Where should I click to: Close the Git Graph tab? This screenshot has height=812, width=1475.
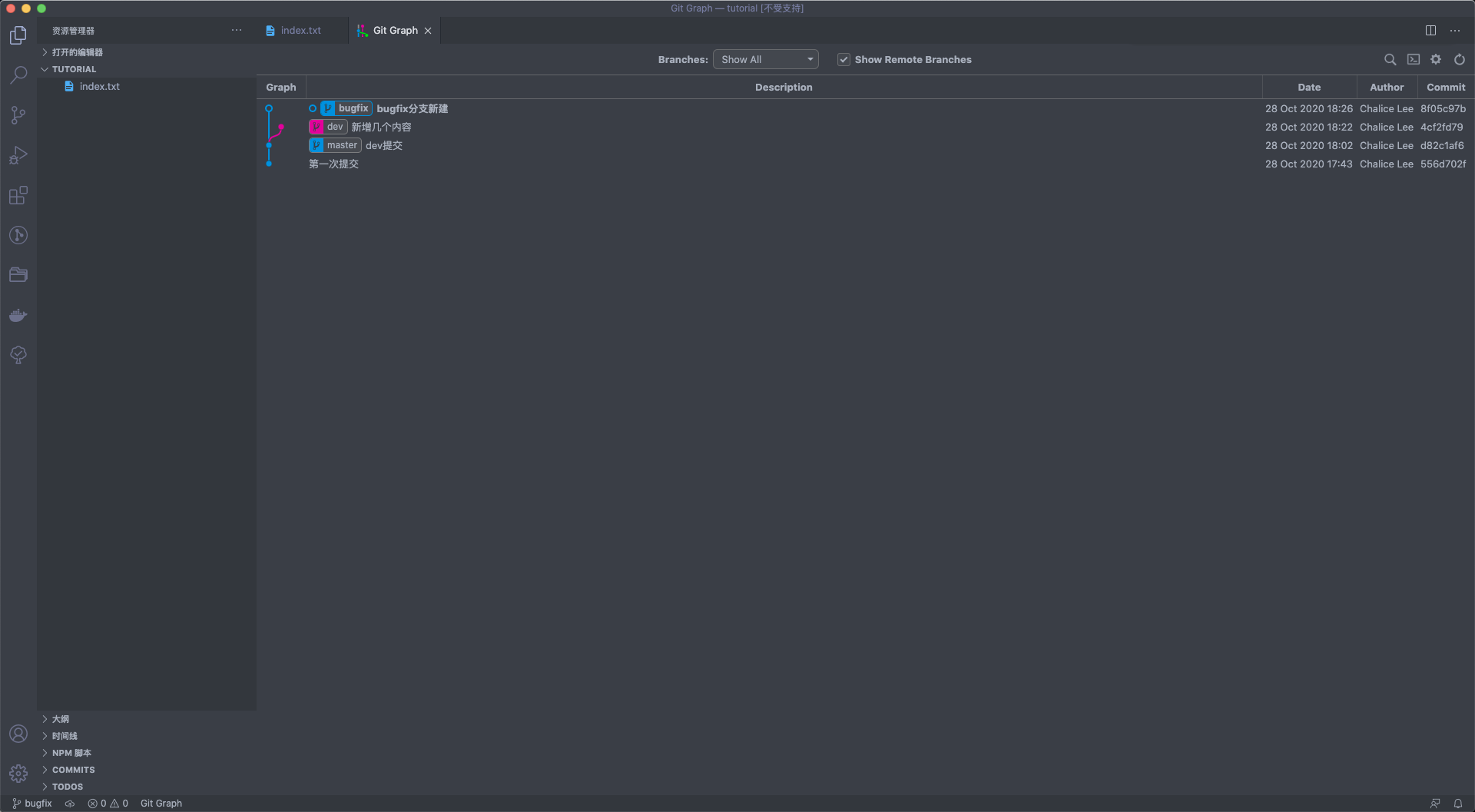pyautogui.click(x=428, y=31)
